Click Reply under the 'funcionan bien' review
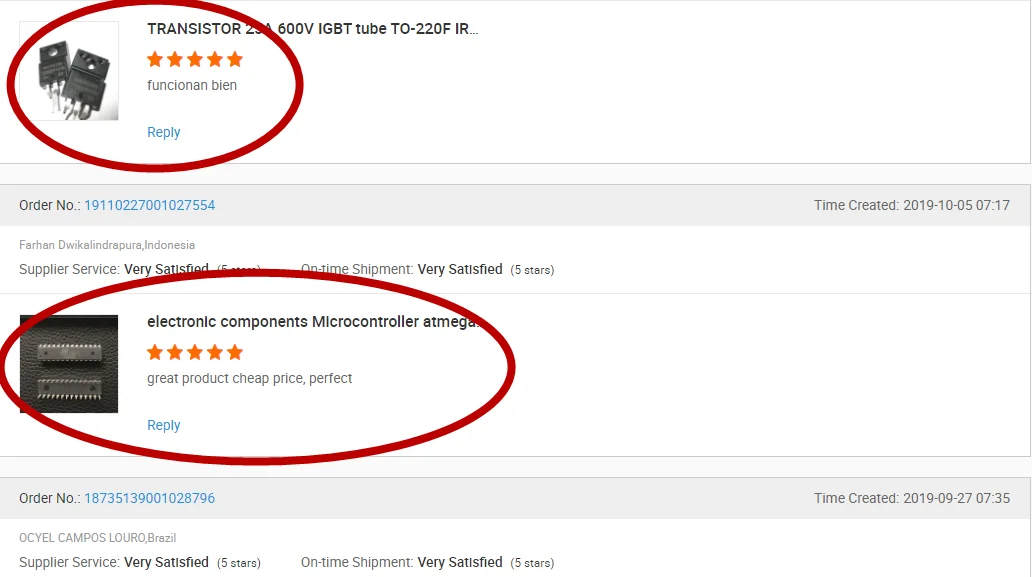 coord(163,132)
